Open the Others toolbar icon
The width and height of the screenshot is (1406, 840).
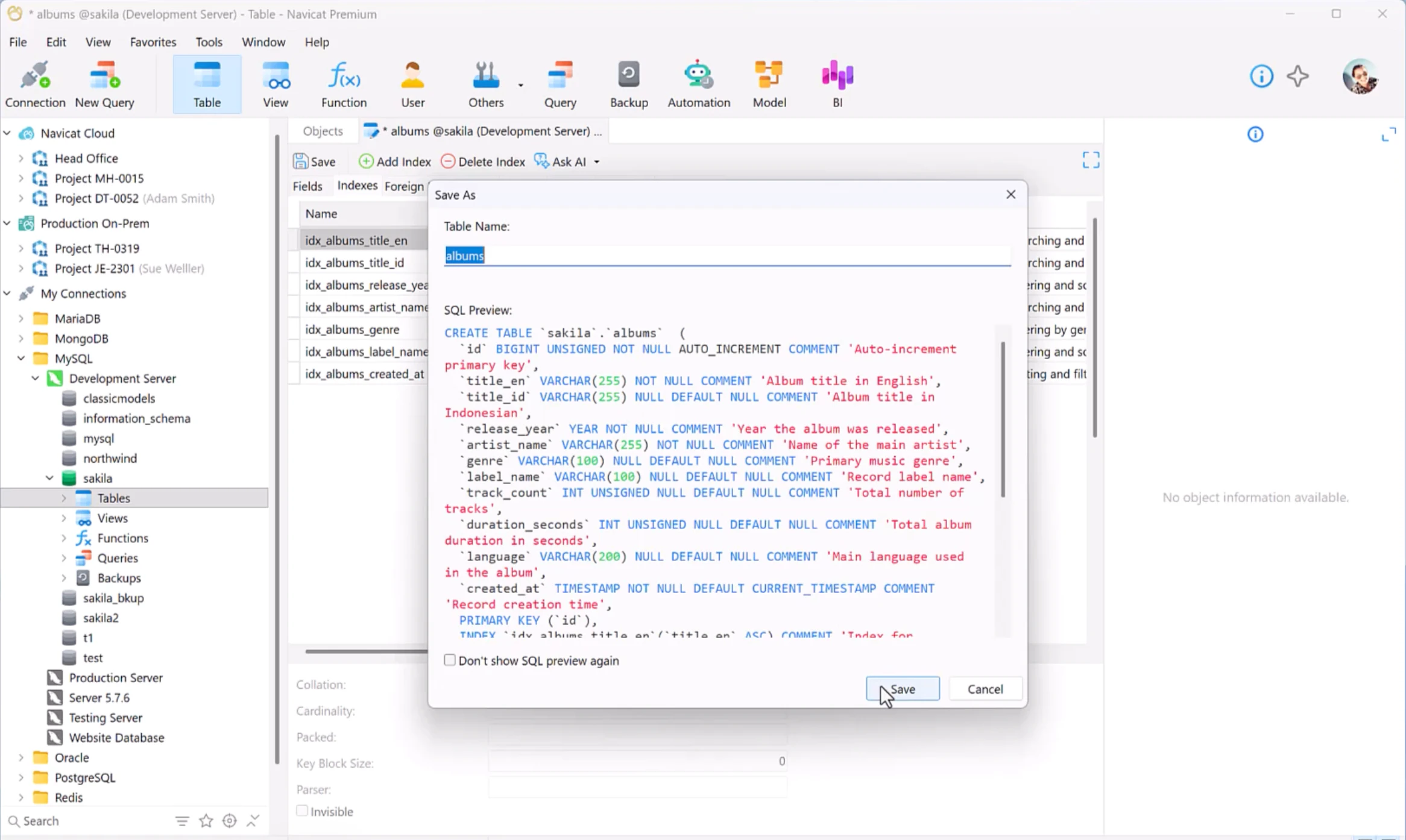[486, 84]
